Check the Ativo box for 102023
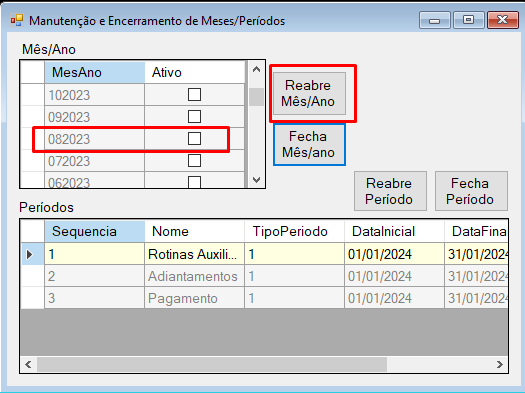The width and height of the screenshot is (525, 393). 194,95
